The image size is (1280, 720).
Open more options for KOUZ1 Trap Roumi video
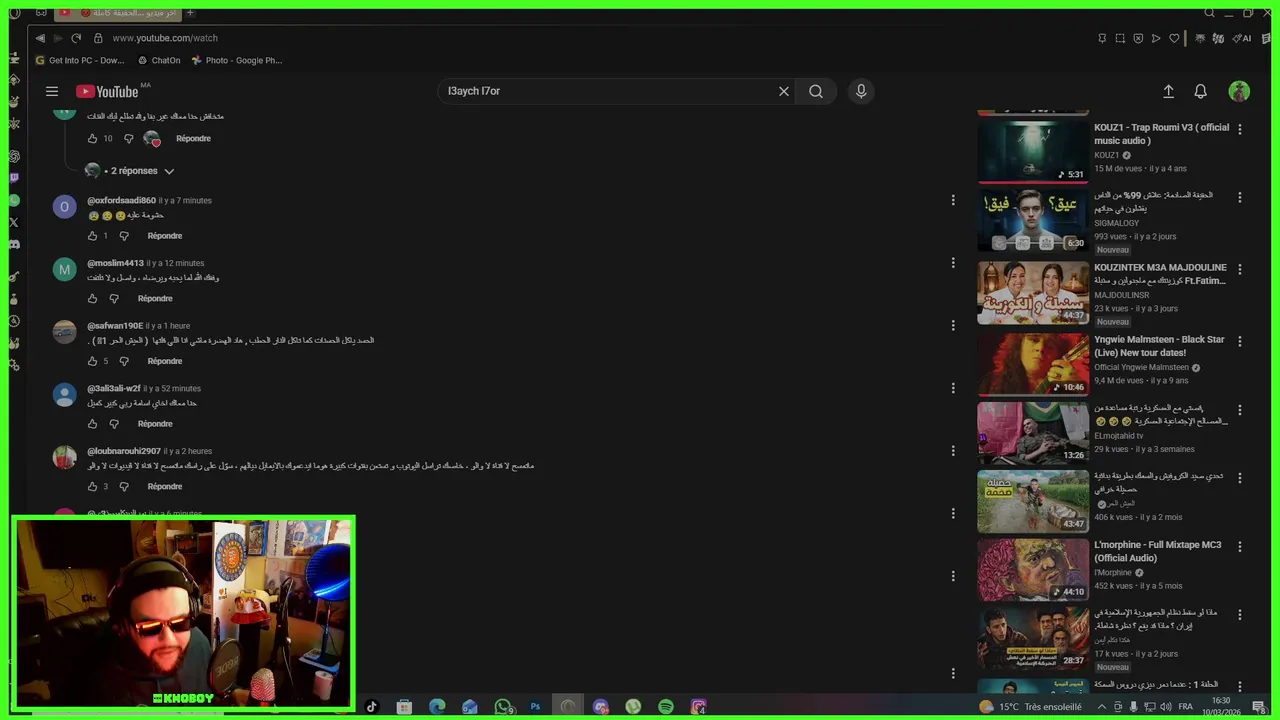pos(1240,129)
